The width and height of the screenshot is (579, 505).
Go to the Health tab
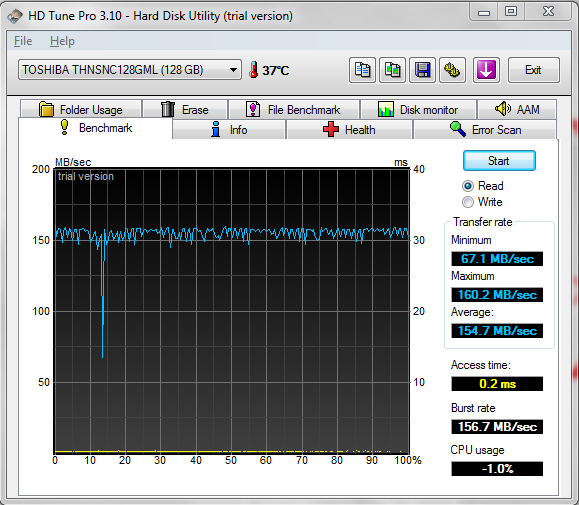(349, 130)
